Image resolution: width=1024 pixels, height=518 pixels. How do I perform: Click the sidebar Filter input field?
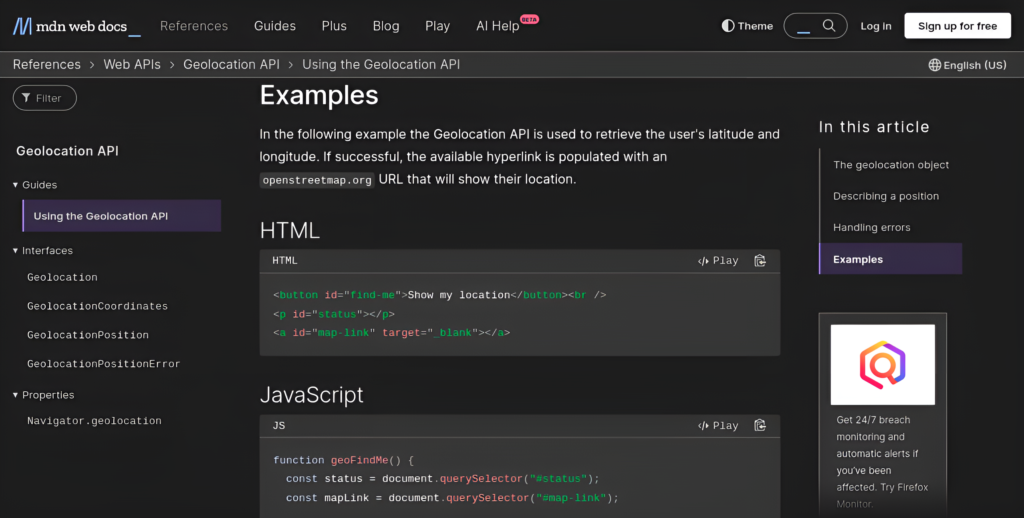pos(45,98)
